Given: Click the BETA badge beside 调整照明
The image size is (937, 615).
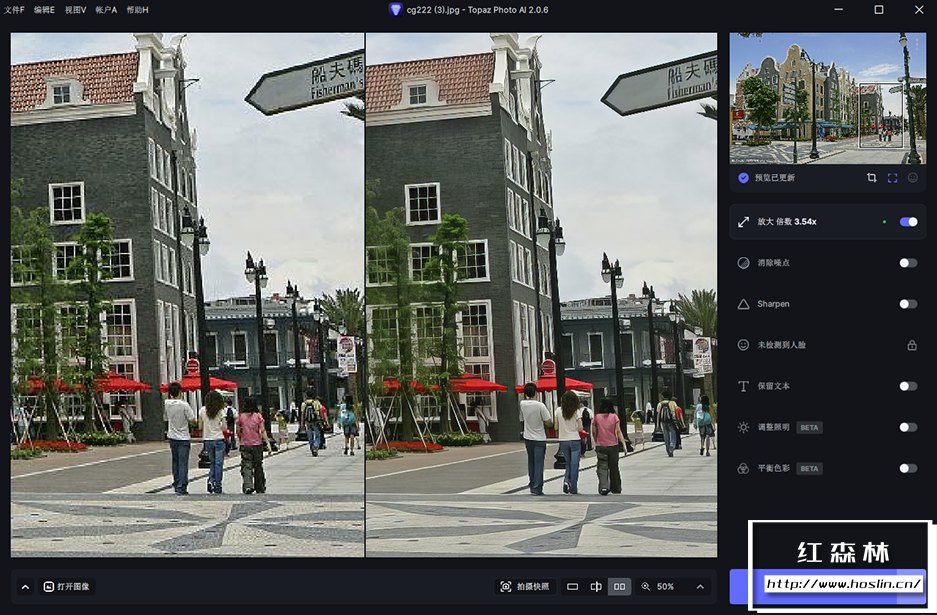Looking at the screenshot, I should click(x=809, y=427).
